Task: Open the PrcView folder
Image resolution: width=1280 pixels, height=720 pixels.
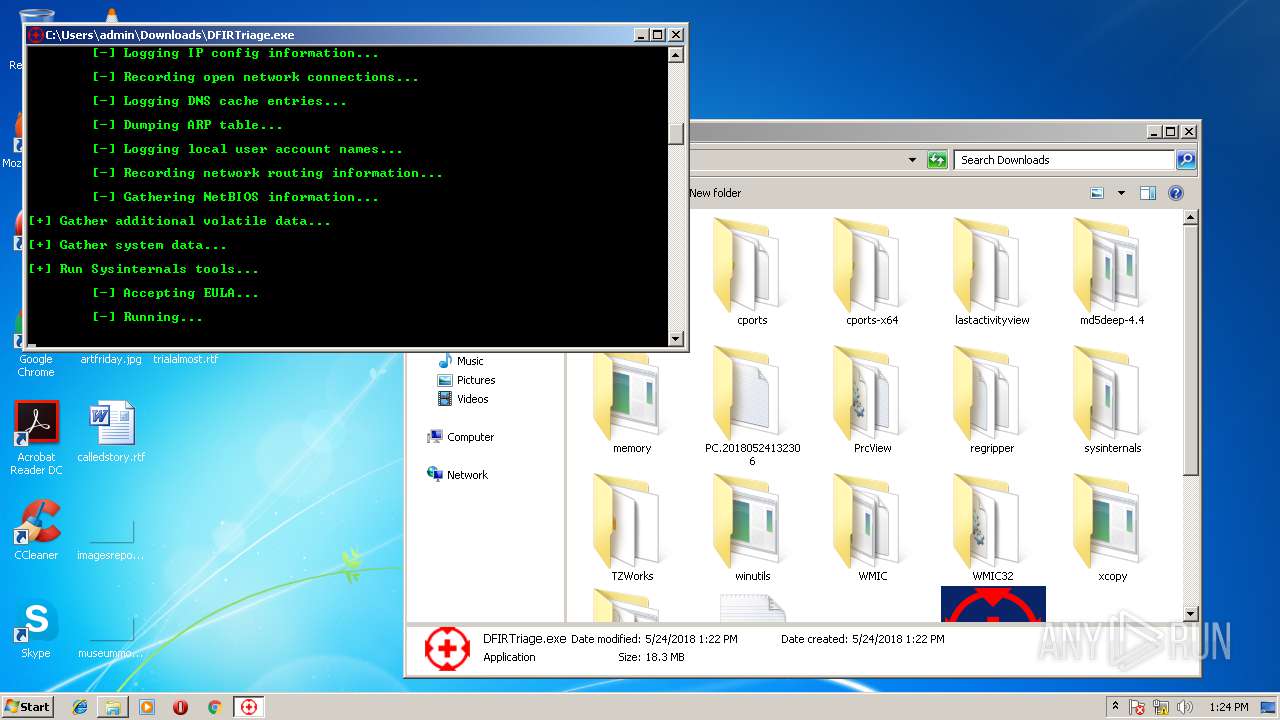Action: point(872,400)
